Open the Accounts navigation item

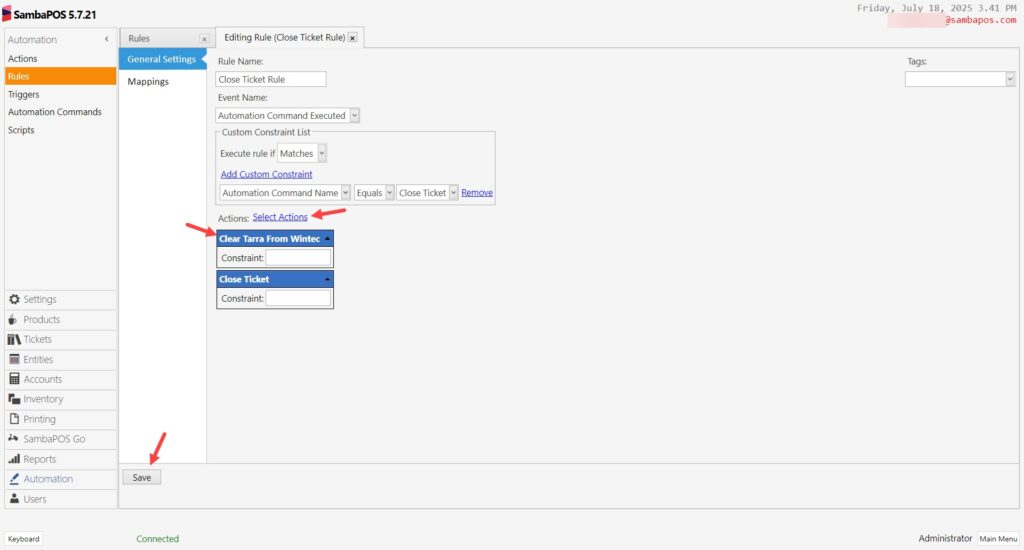click(61, 379)
